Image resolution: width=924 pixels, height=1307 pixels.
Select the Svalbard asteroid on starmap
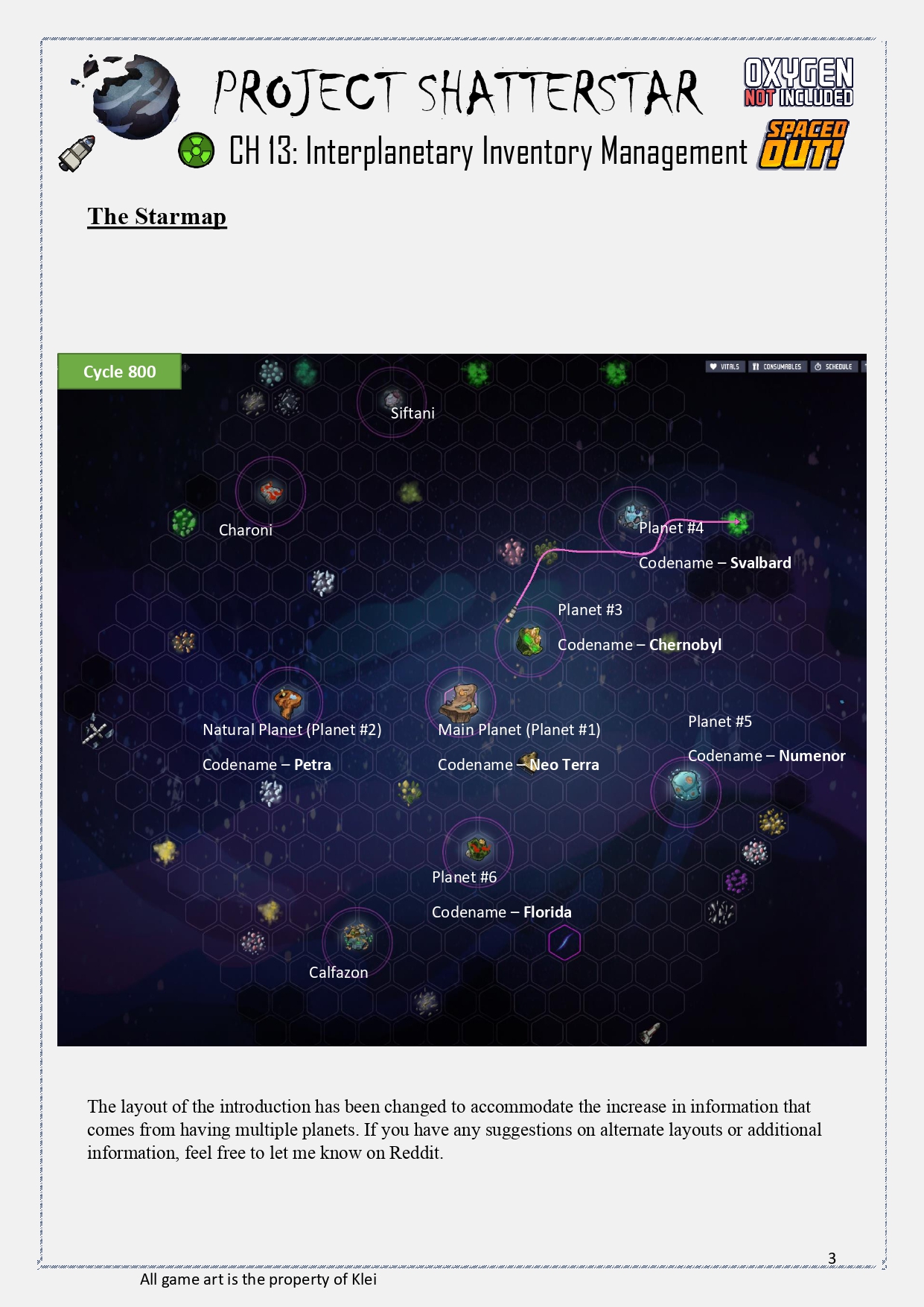click(633, 515)
